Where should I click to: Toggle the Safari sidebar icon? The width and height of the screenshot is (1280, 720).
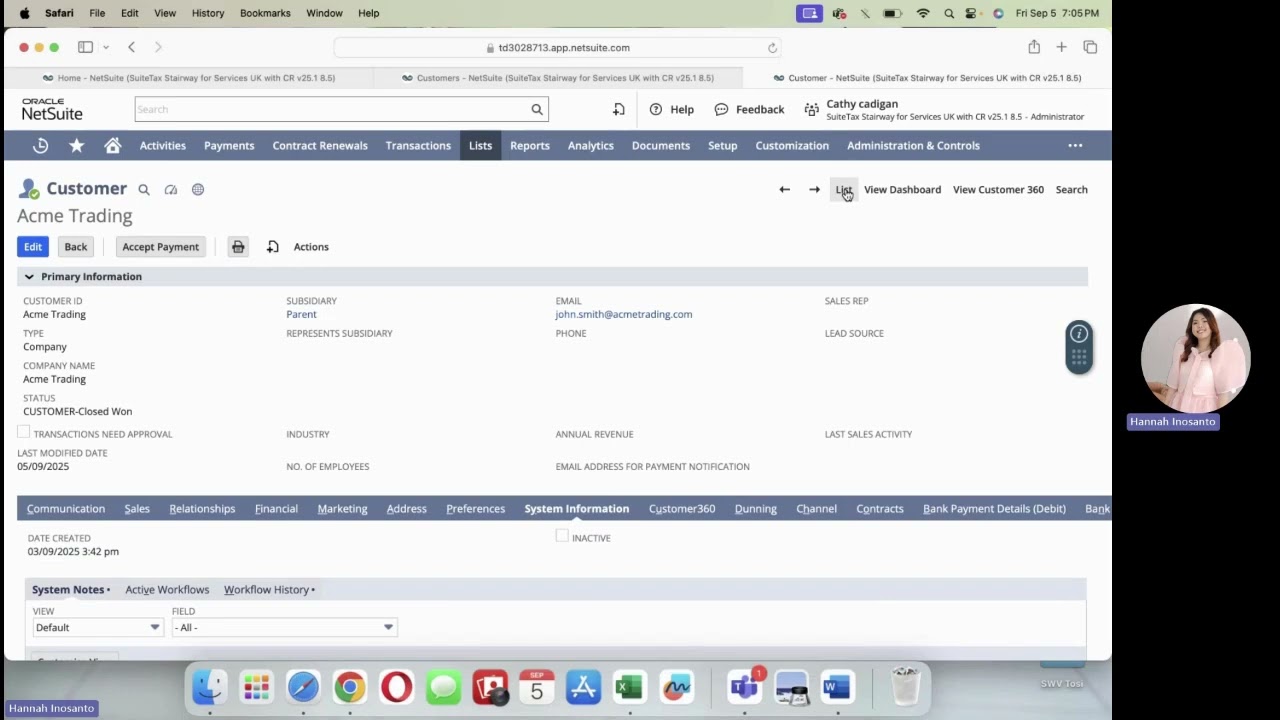tap(85, 47)
